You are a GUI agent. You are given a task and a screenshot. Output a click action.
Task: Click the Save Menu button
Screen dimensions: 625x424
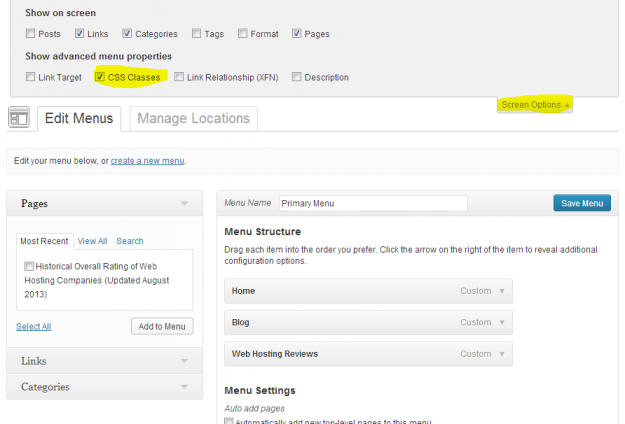point(582,203)
